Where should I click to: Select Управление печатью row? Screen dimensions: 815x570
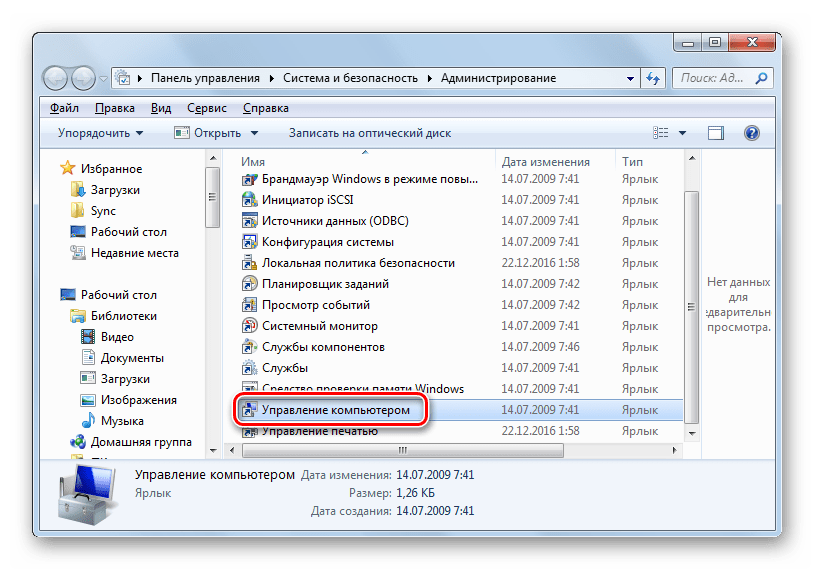(460, 431)
